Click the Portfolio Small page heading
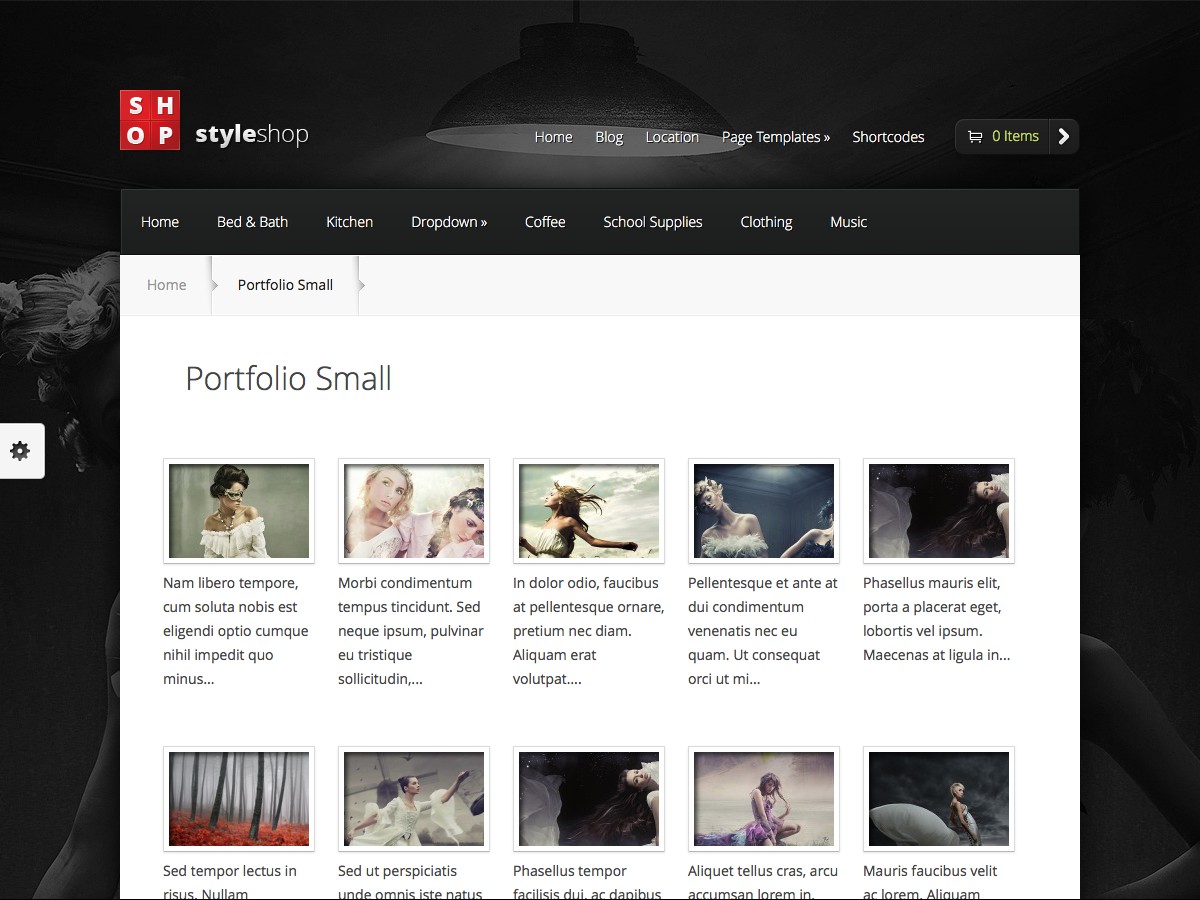The image size is (1200, 900). click(288, 379)
